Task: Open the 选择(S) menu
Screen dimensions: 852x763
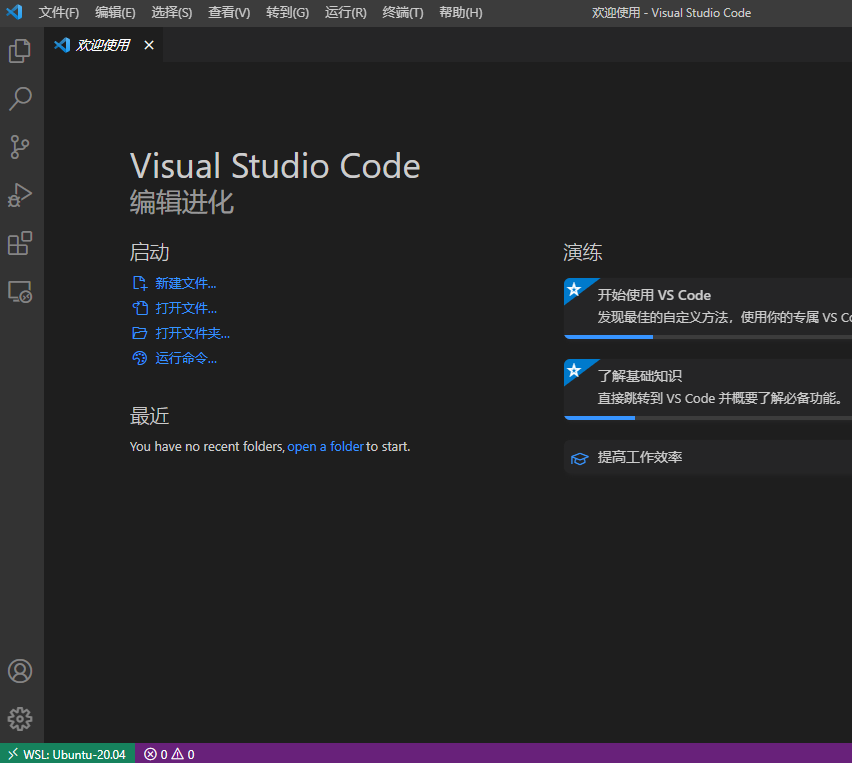Action: (x=172, y=12)
